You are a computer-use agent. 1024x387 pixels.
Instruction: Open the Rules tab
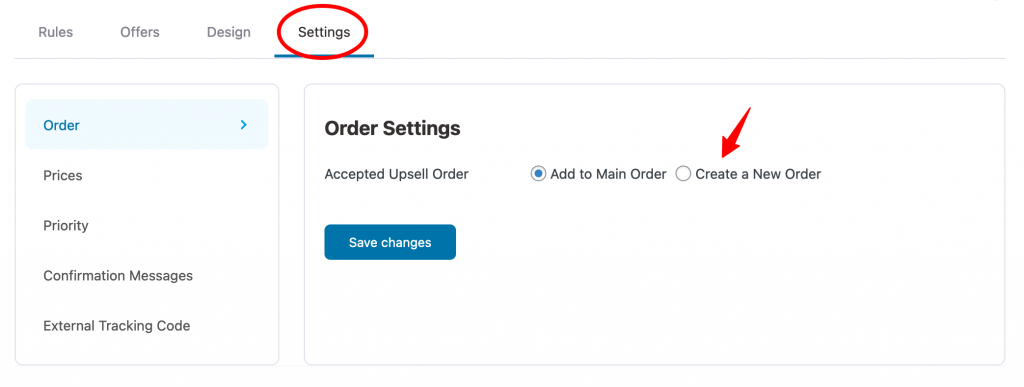pos(56,32)
